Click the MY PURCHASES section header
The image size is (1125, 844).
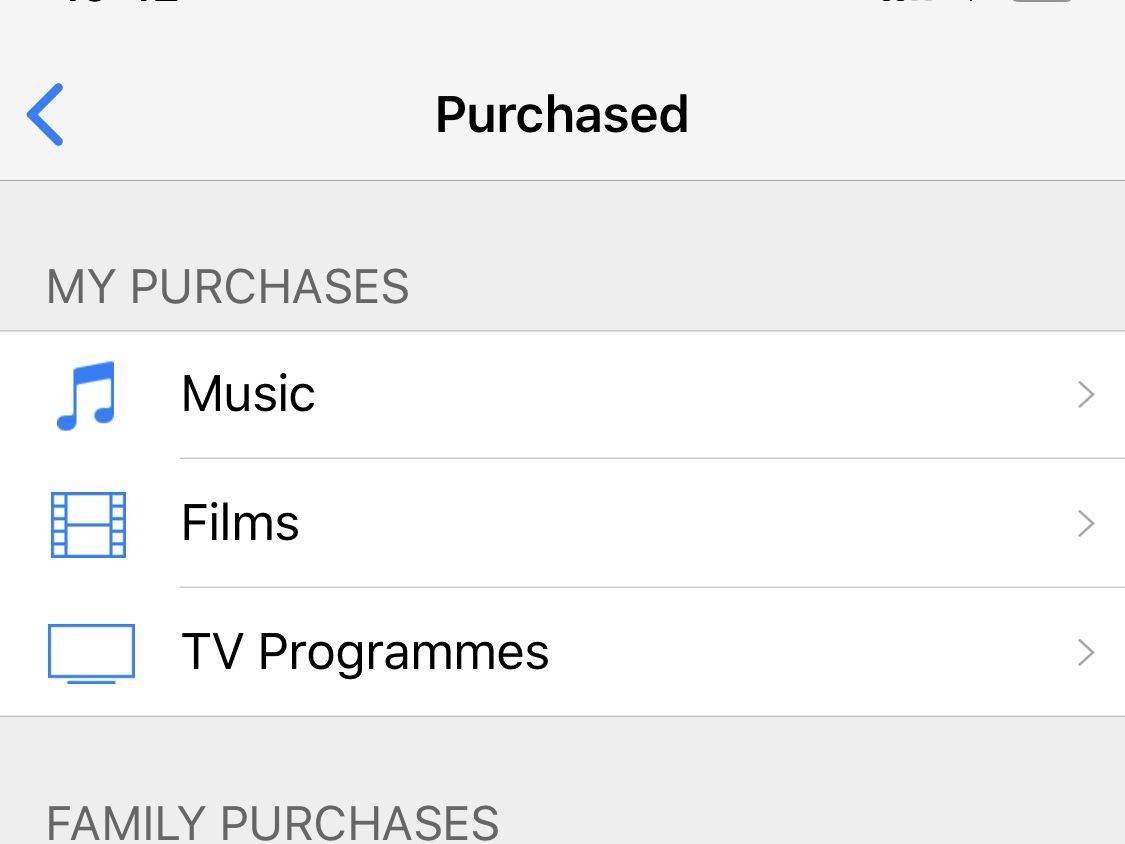pyautogui.click(x=228, y=287)
